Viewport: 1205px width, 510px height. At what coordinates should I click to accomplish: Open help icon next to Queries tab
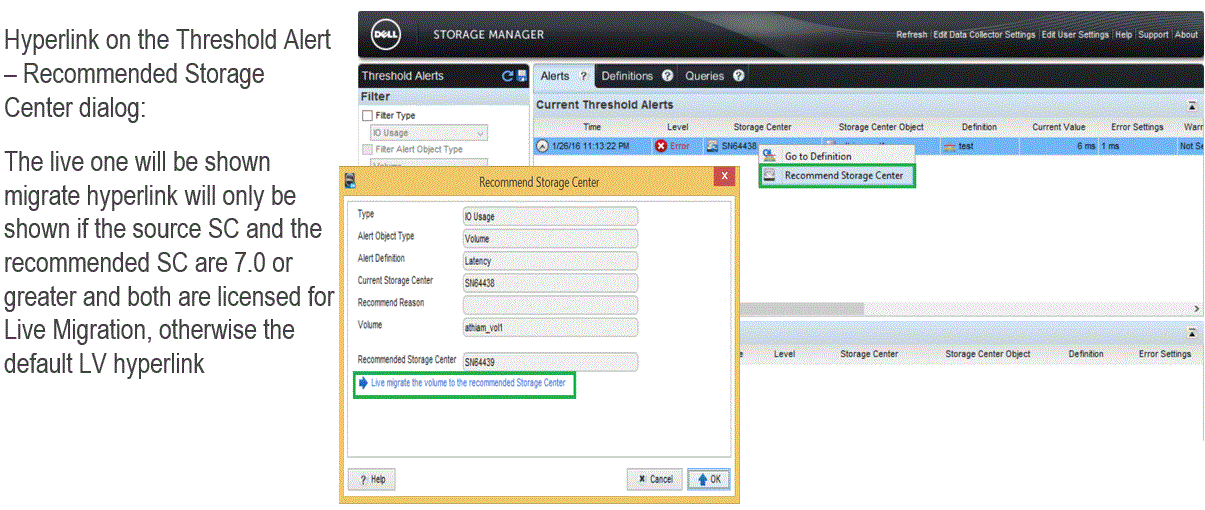click(738, 76)
